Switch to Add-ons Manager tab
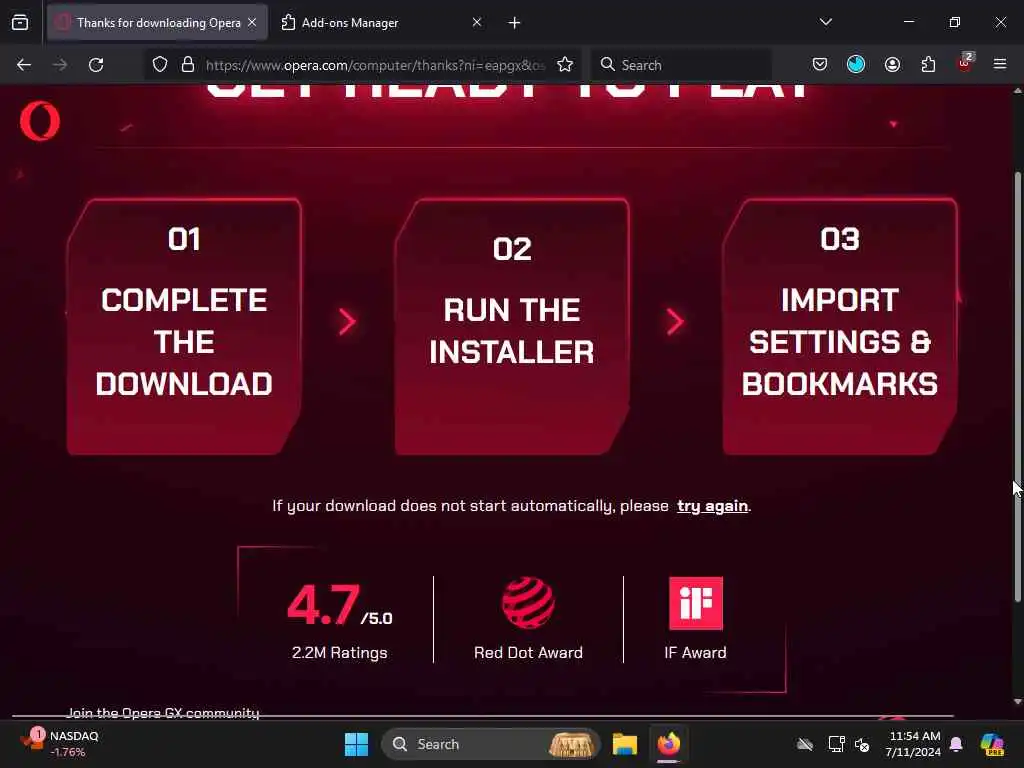This screenshot has height=768, width=1024. click(x=382, y=23)
